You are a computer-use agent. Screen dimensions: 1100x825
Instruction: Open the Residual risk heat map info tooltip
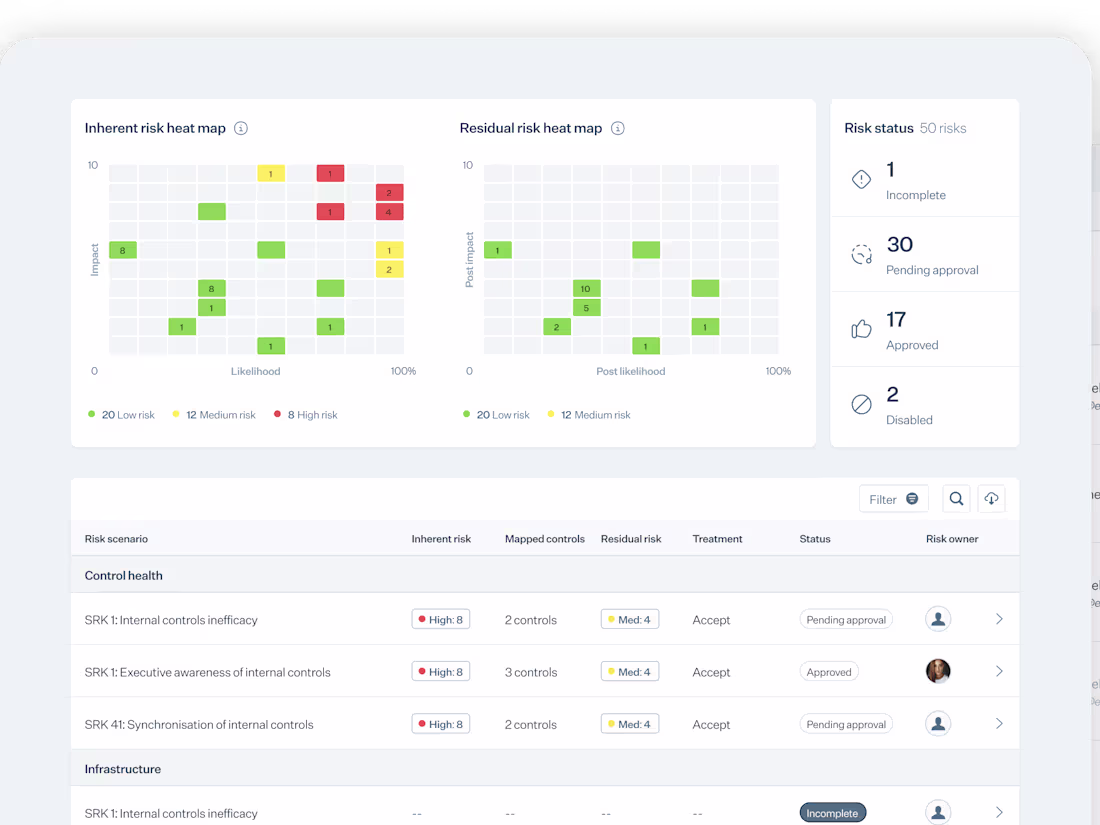tap(618, 128)
